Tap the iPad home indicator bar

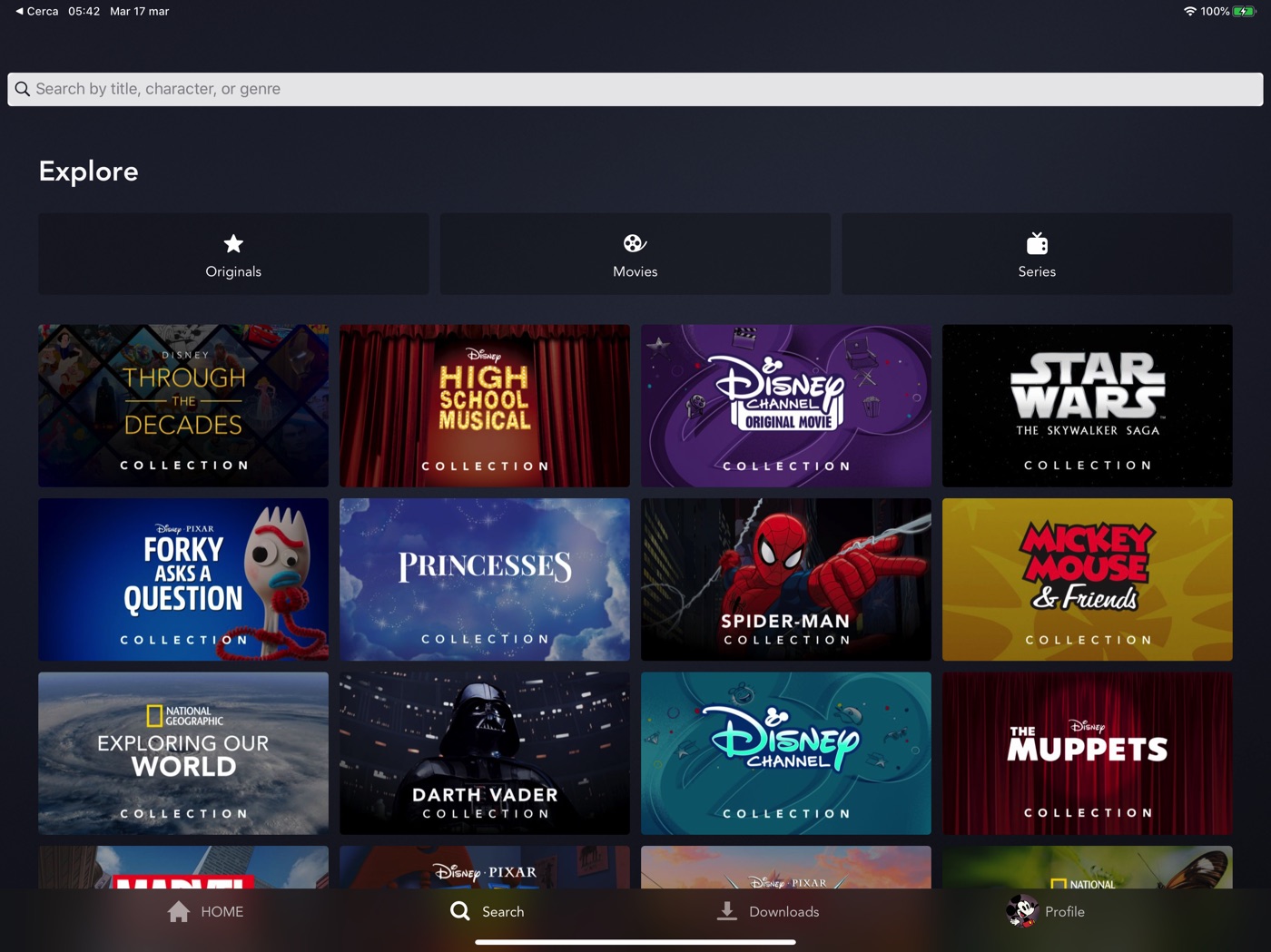click(635, 942)
